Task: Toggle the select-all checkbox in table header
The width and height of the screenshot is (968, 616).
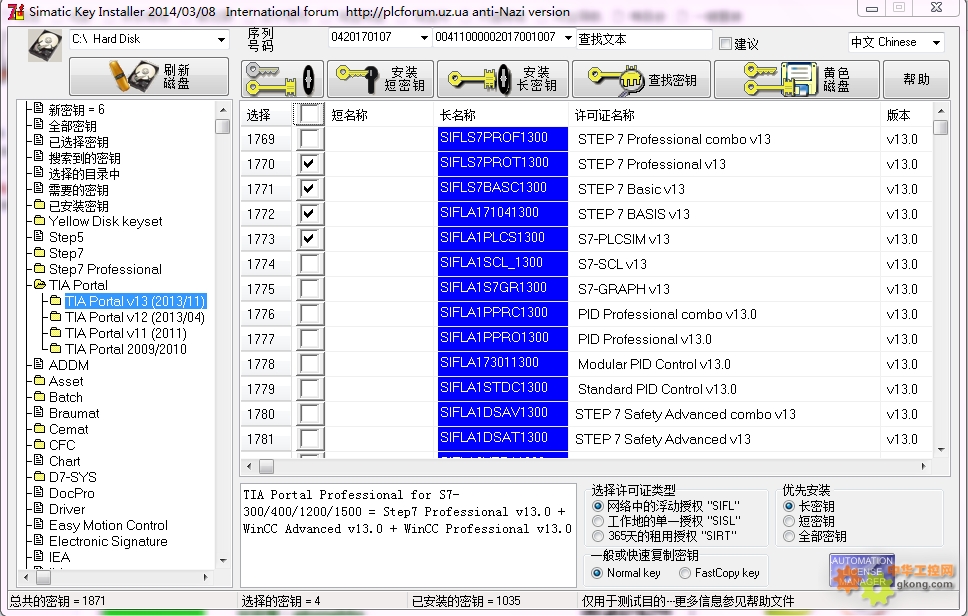Action: 309,114
